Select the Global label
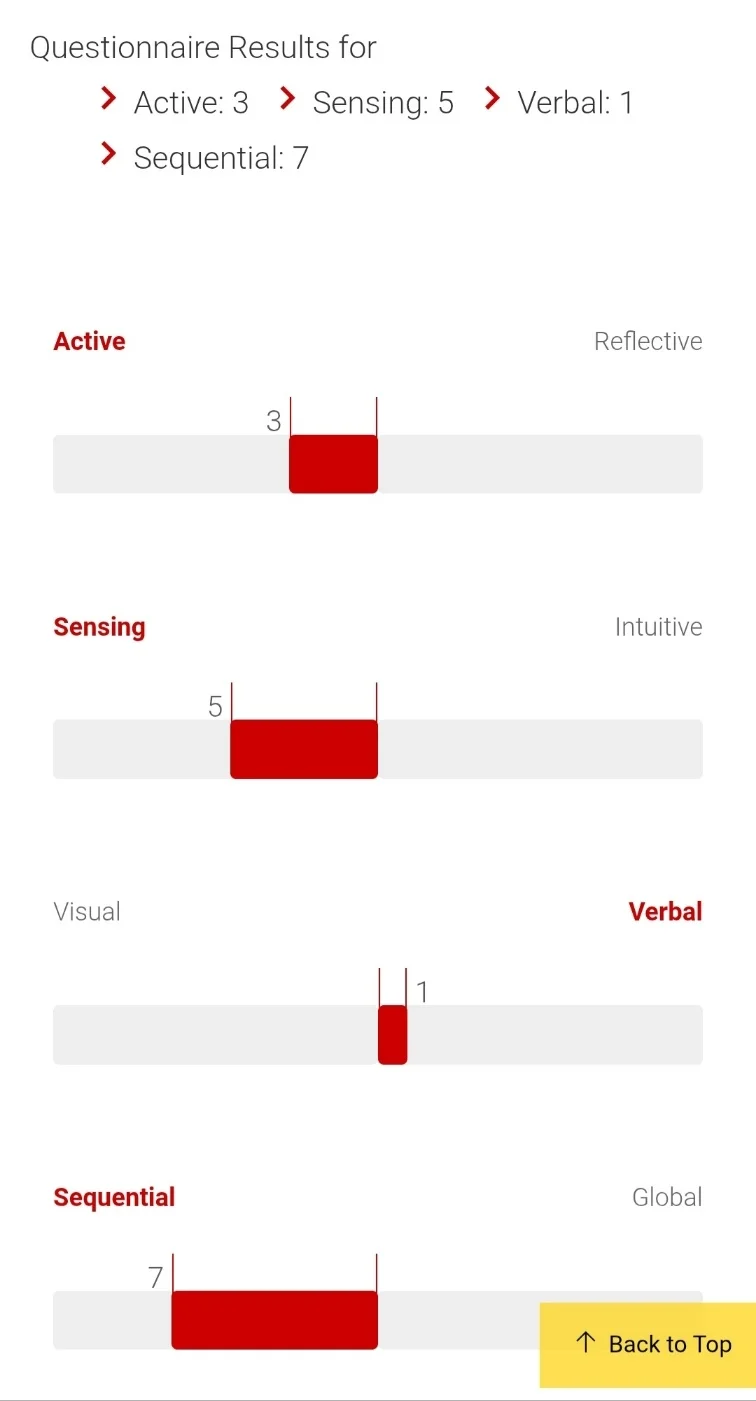Image resolution: width=756 pixels, height=1401 pixels. (x=667, y=1197)
